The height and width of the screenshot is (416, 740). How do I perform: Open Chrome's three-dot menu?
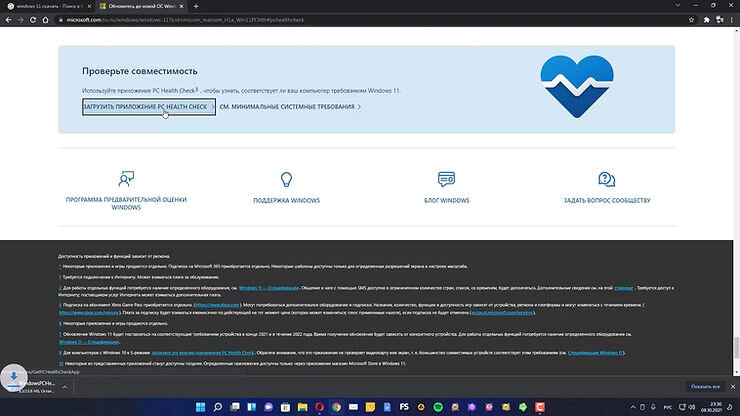(732, 20)
